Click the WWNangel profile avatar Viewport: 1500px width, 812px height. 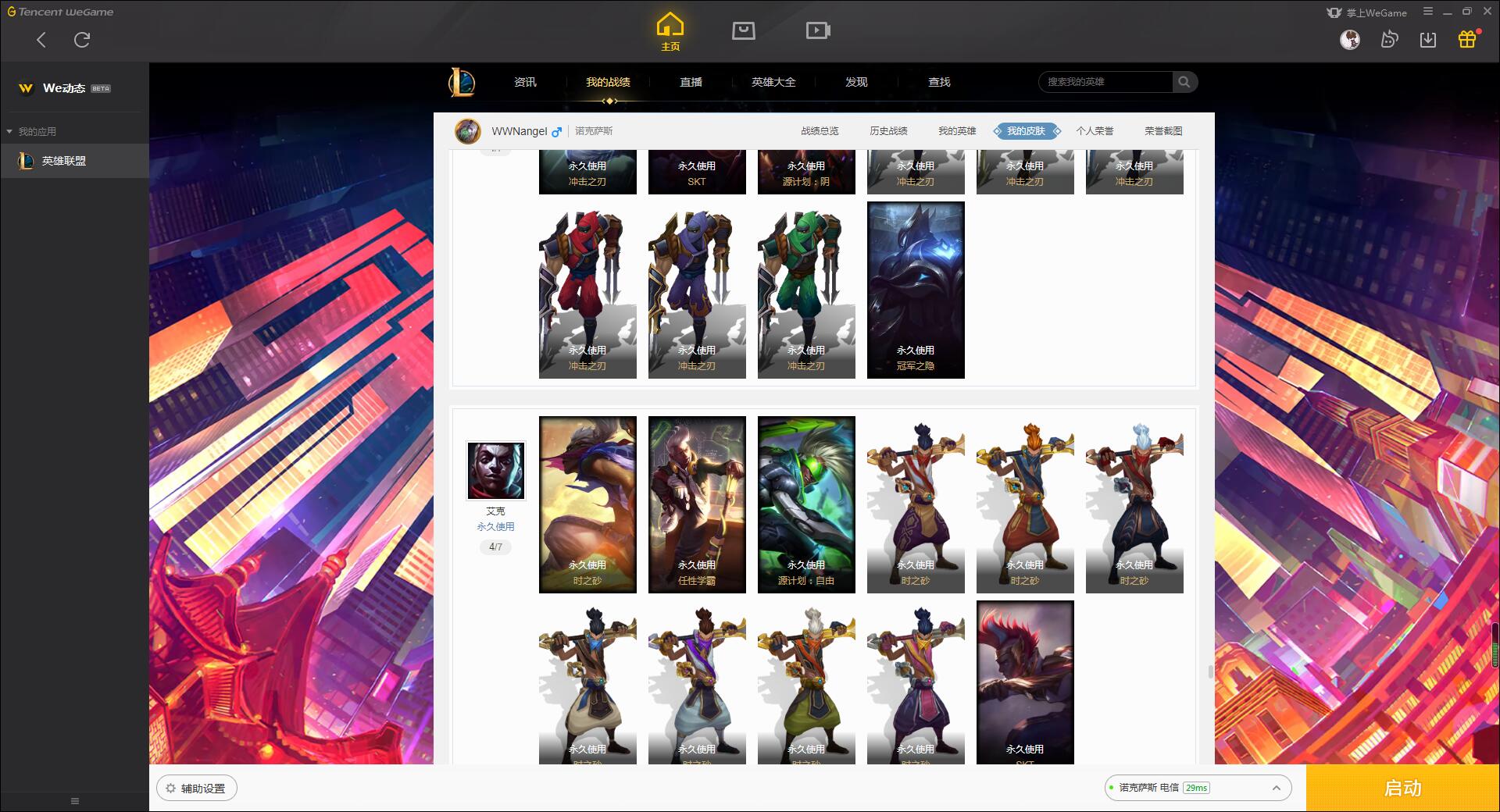click(468, 131)
